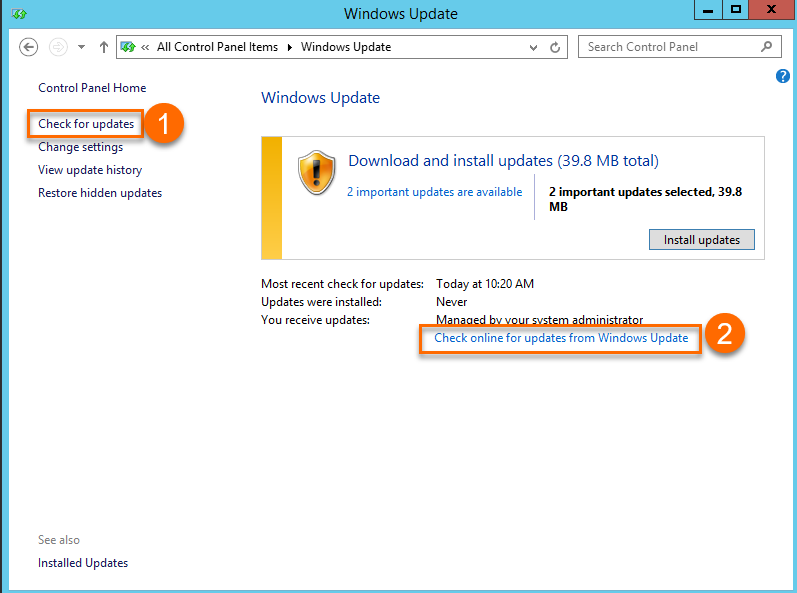The height and width of the screenshot is (593, 797).
Task: Go up one level with Up arrow
Action: [104, 47]
